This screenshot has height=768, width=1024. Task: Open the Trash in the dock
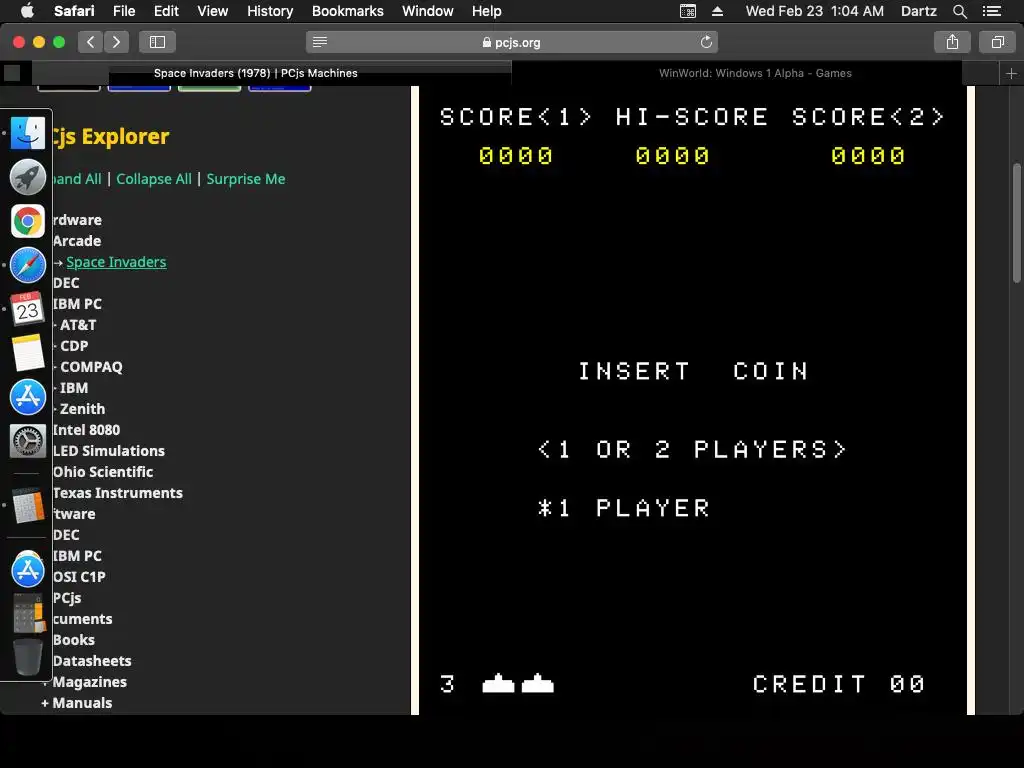tap(27, 657)
